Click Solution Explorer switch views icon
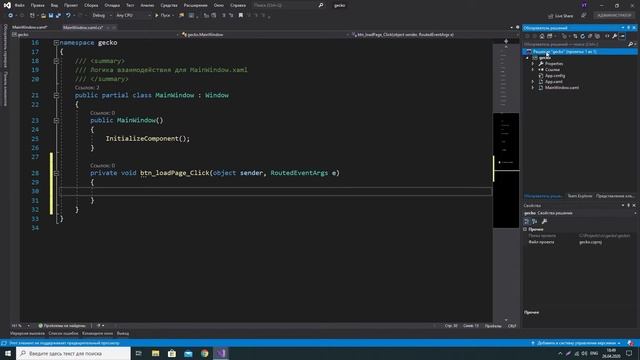 549,36
